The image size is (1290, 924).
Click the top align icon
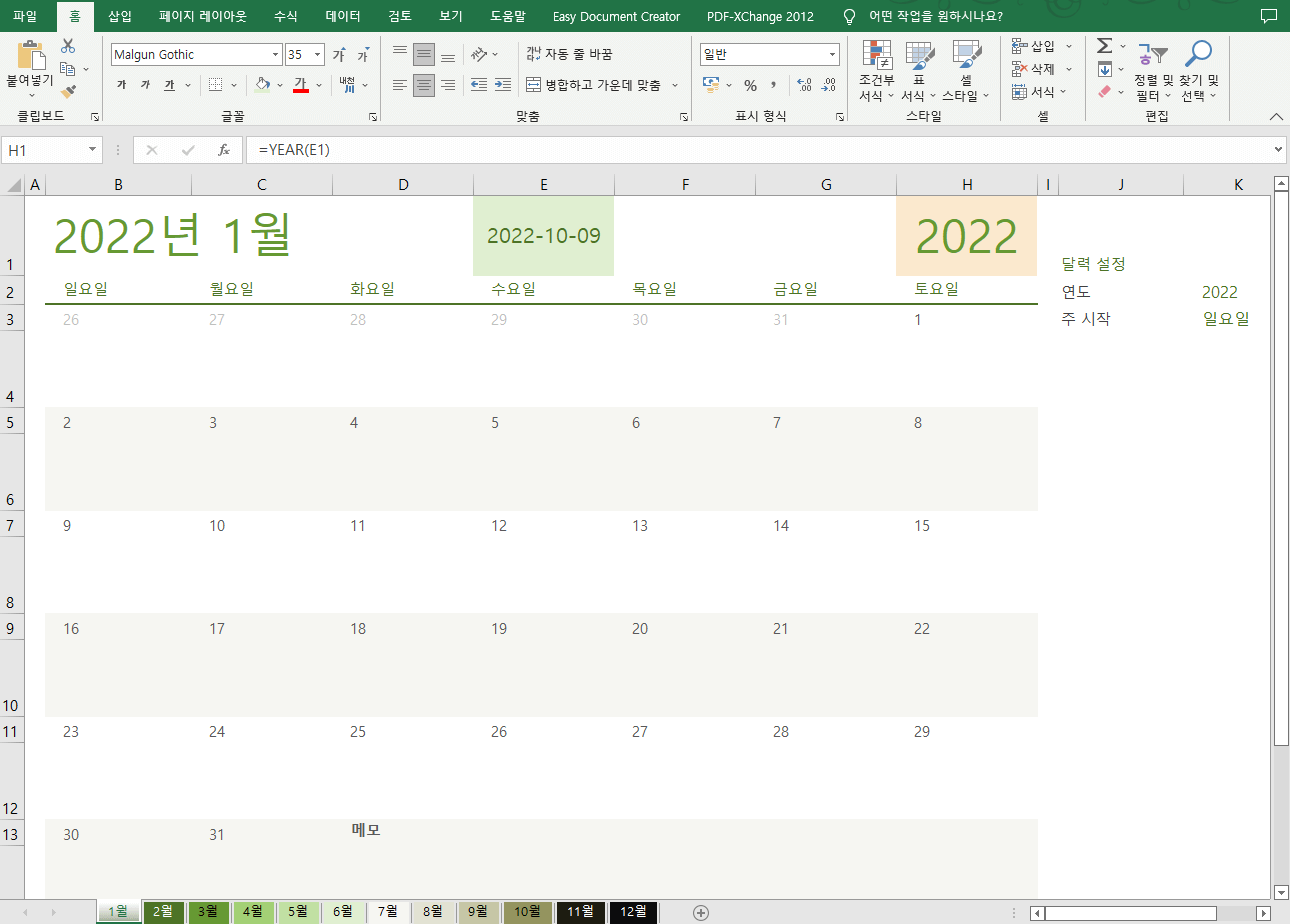(400, 54)
